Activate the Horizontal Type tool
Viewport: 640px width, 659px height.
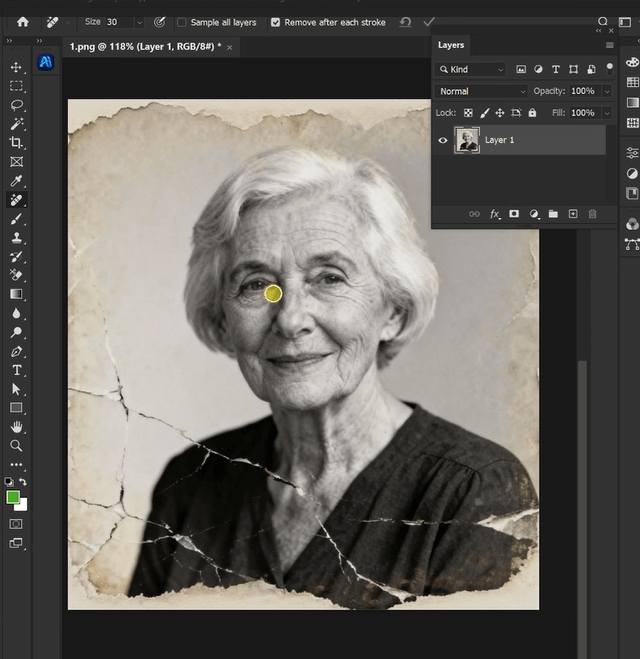click(16, 370)
